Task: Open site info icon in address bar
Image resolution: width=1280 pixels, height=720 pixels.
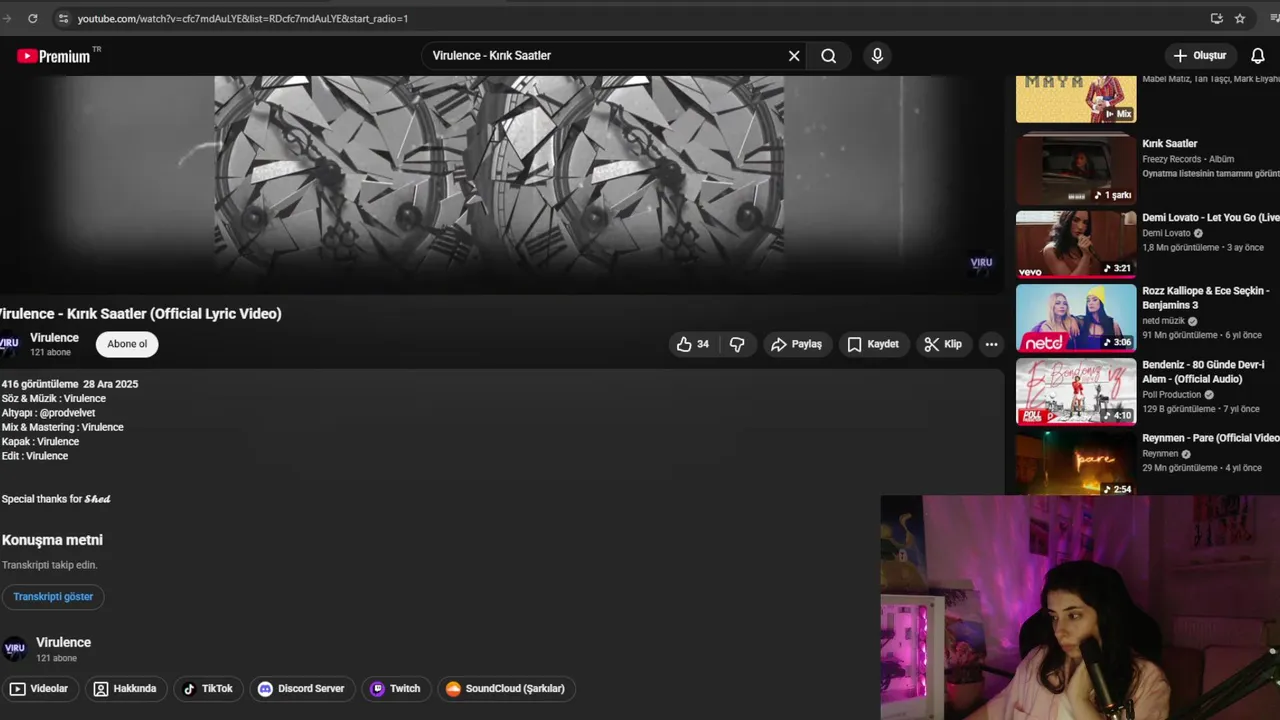Action: click(x=63, y=18)
